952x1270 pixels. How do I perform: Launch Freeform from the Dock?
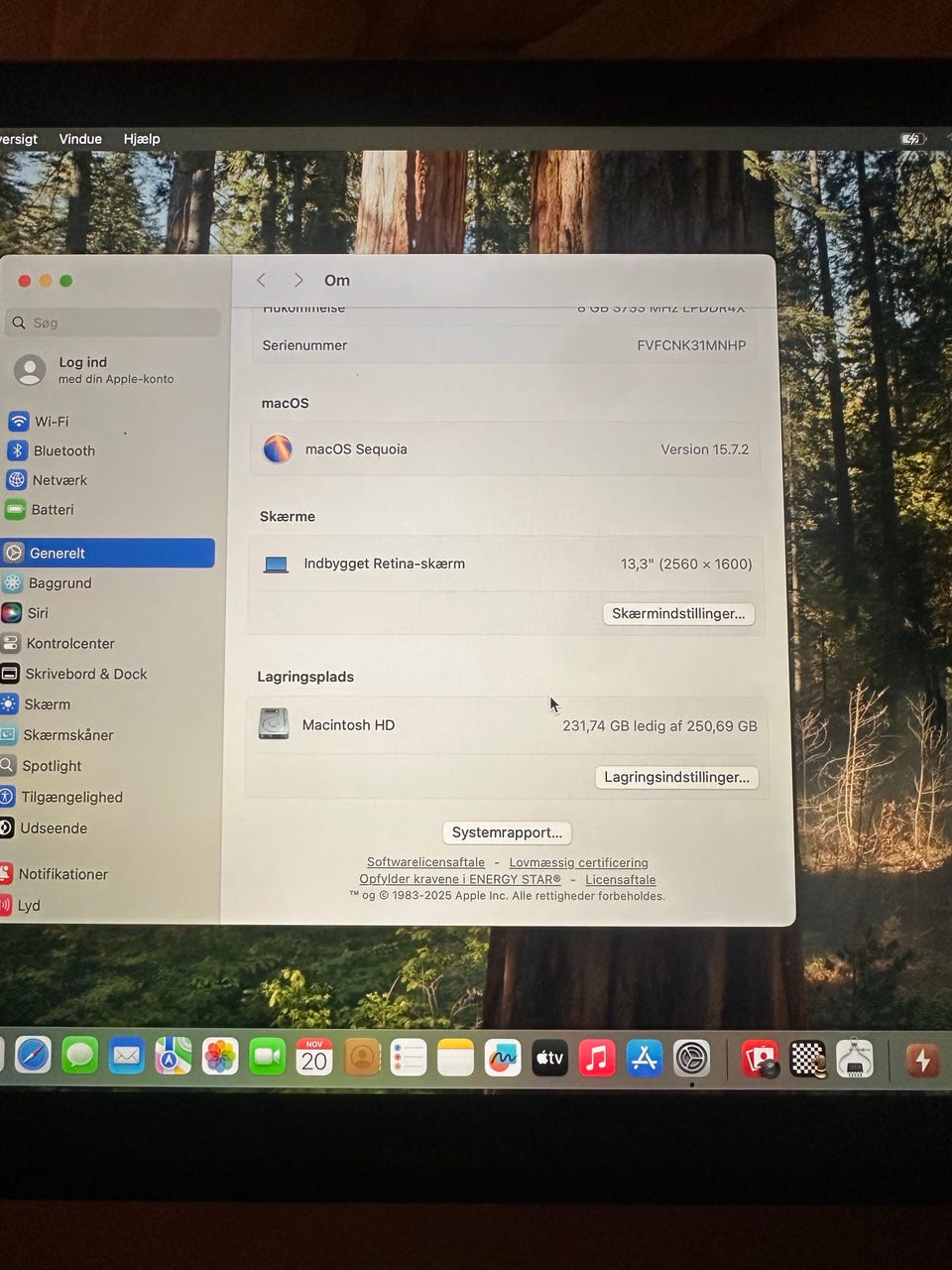pos(503,1059)
